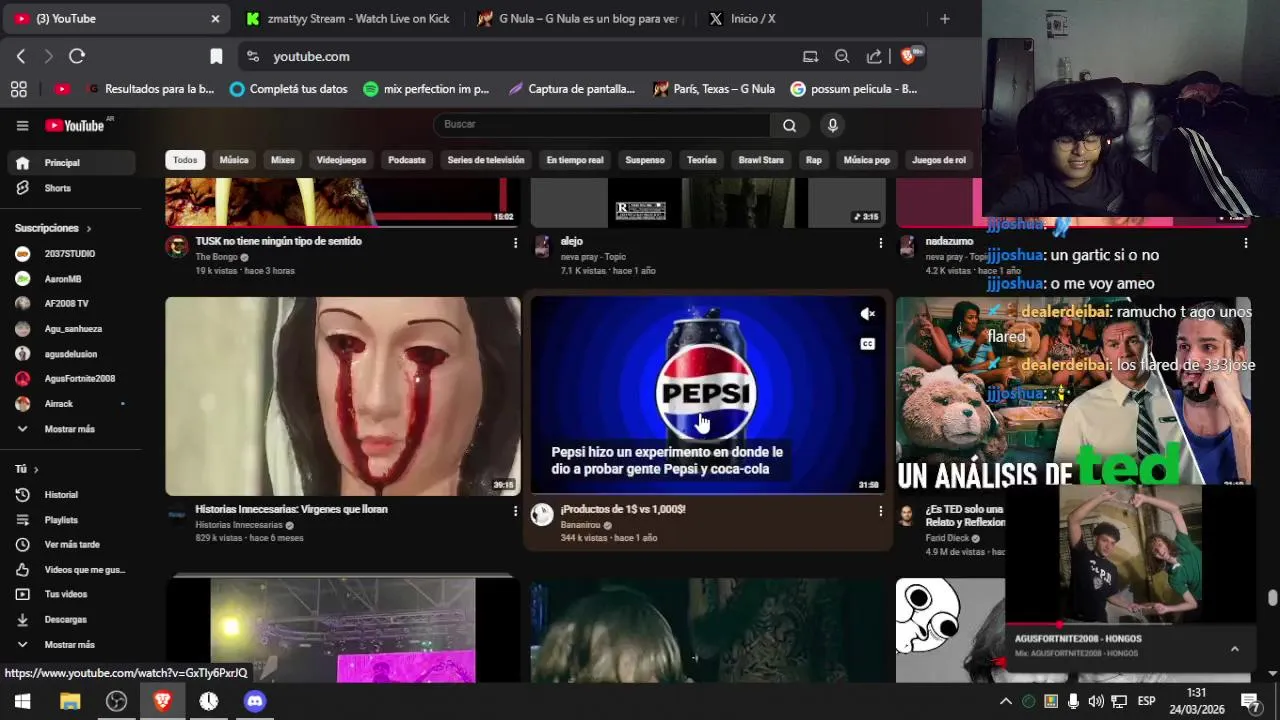Viewport: 1280px width, 720px height.
Task: Start voice search with microphone icon
Action: pos(832,125)
